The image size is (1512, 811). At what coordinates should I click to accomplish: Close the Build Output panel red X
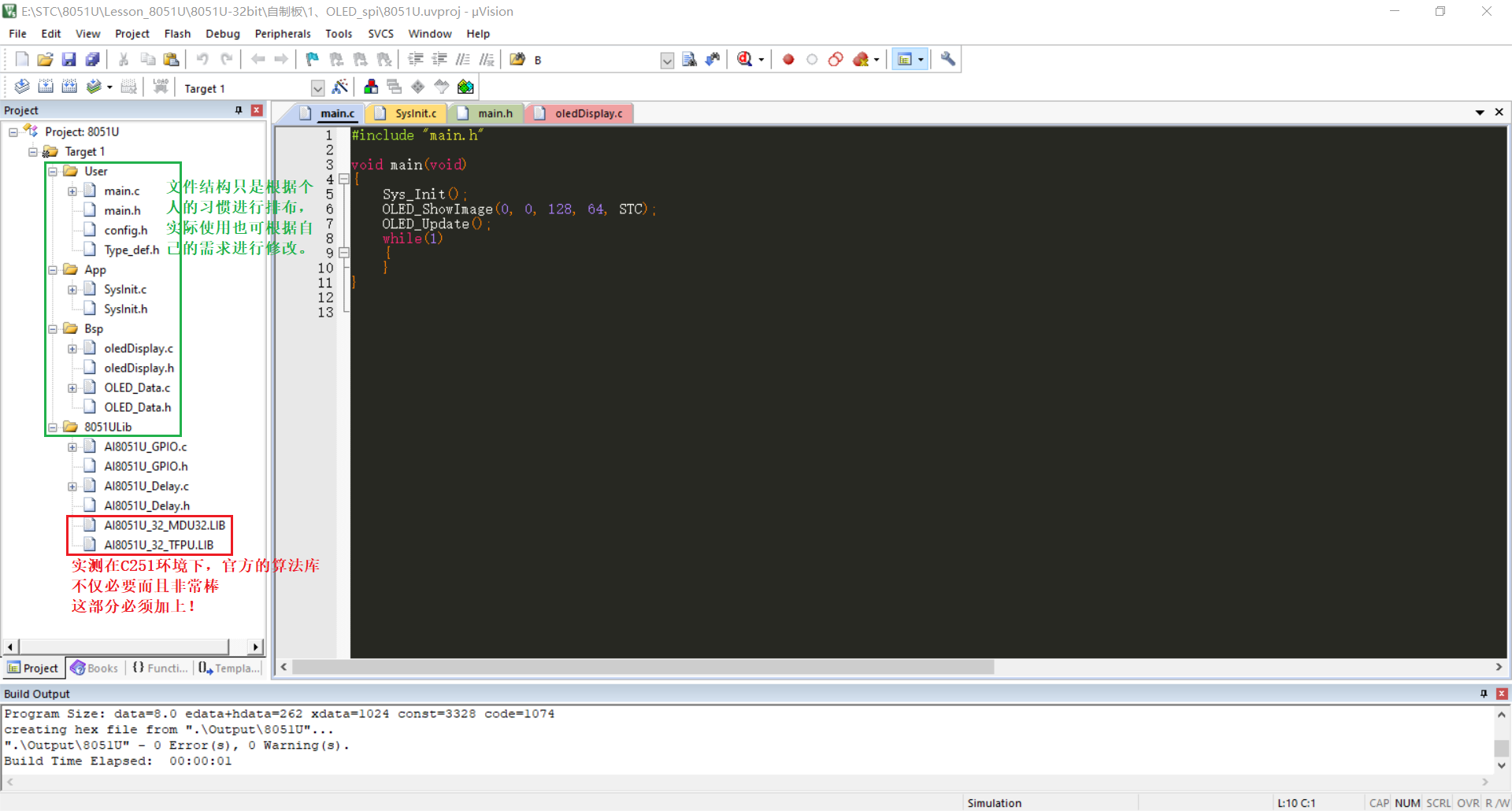pyautogui.click(x=1502, y=694)
